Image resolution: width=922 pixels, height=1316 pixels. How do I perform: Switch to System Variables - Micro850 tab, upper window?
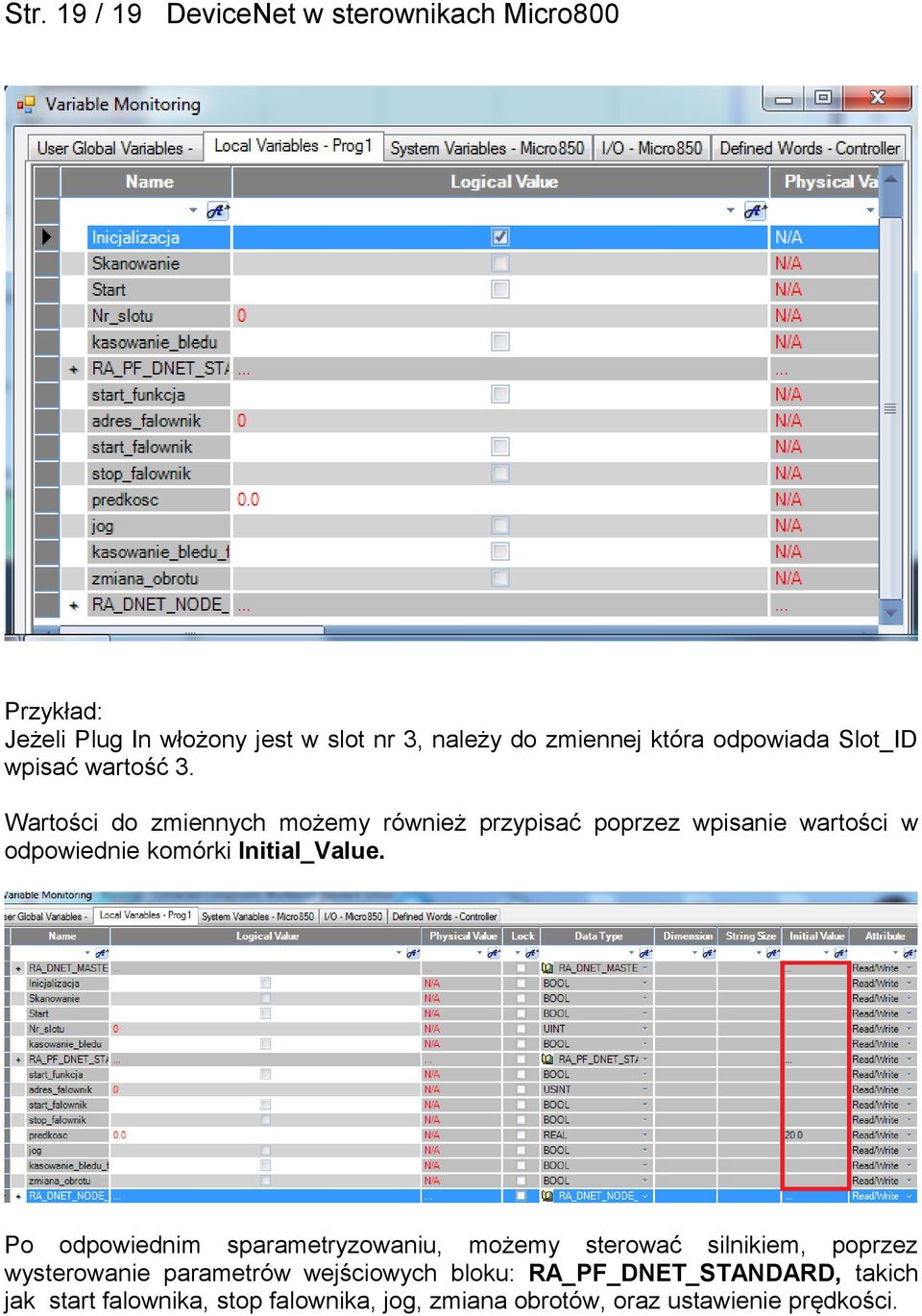point(487,148)
